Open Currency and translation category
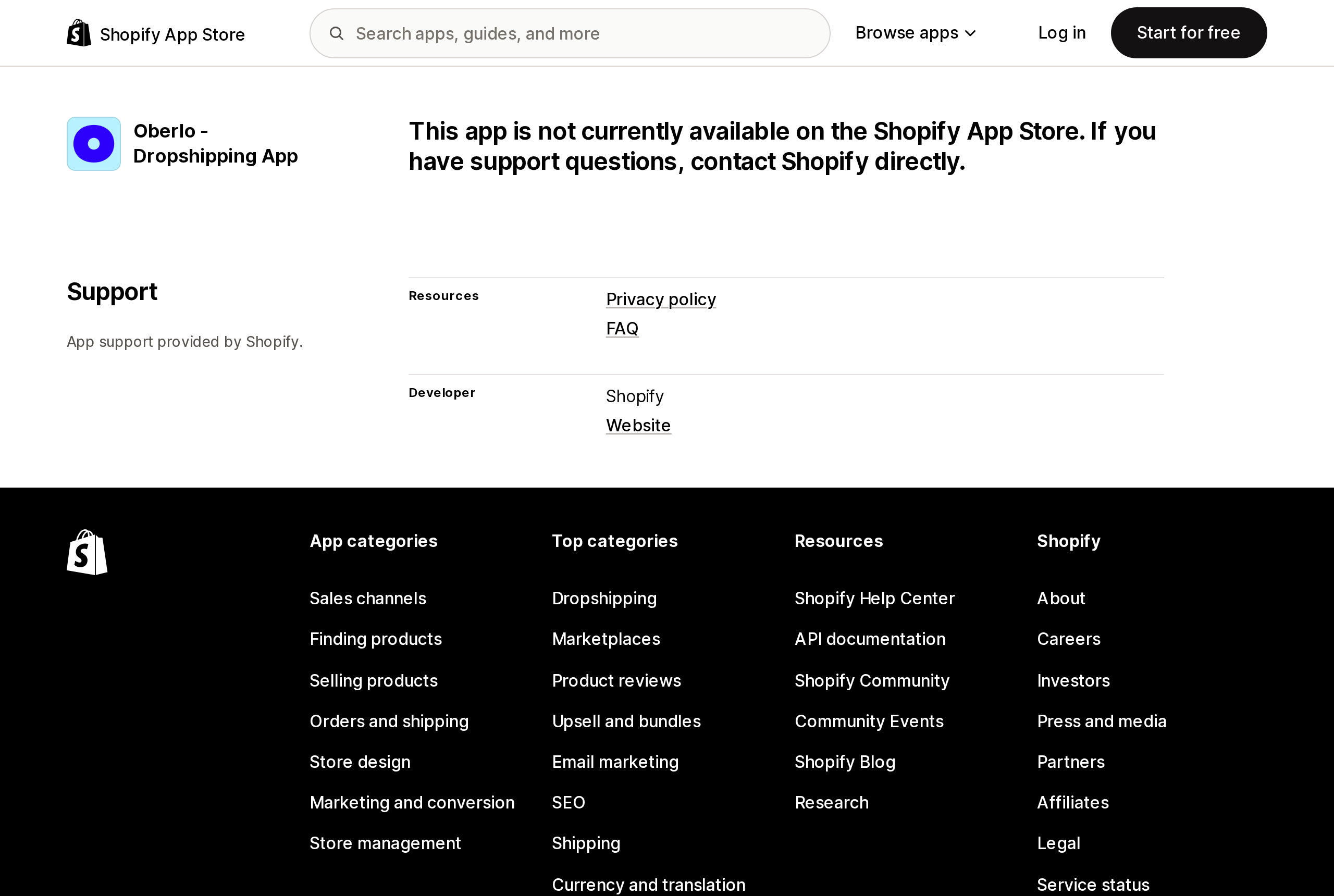 click(649, 885)
